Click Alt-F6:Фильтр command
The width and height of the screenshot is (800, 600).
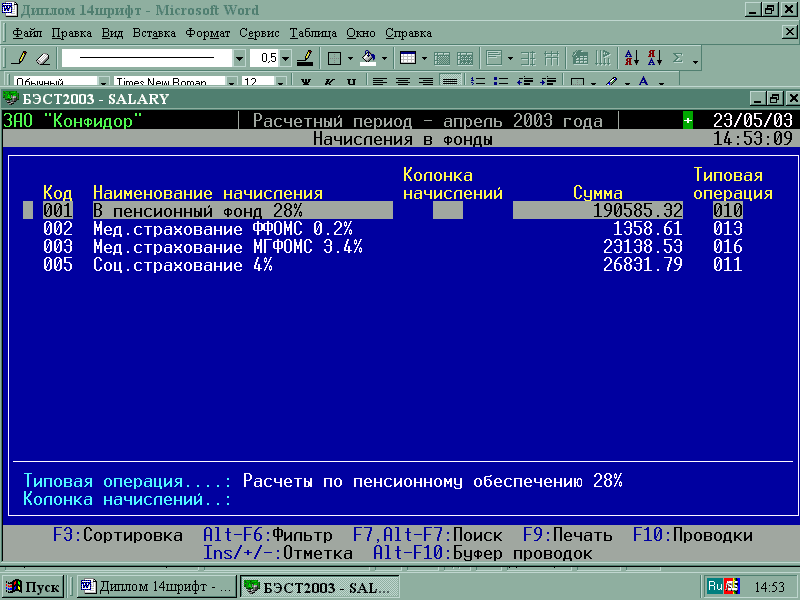click(267, 535)
